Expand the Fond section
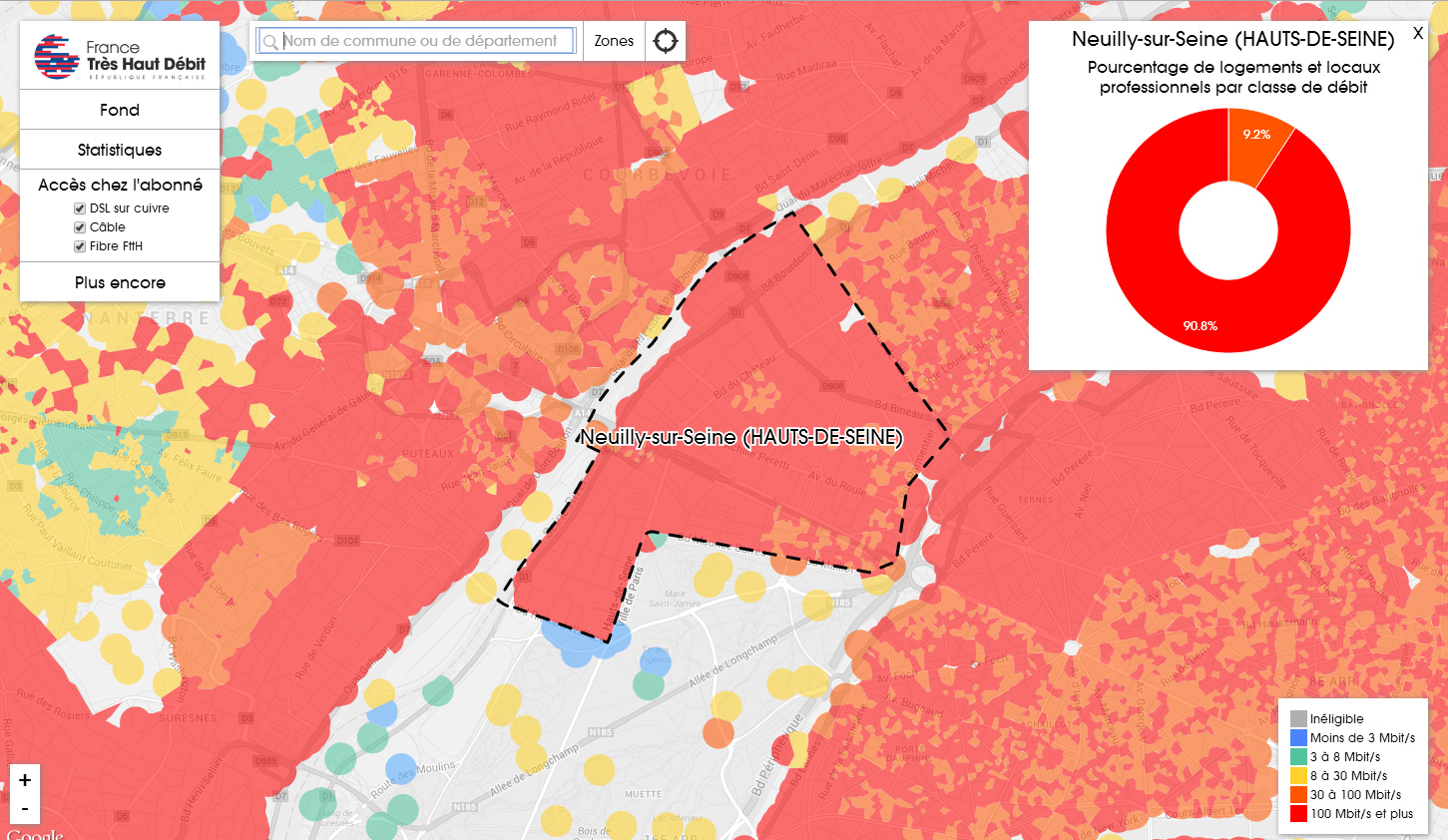1448x840 pixels. 120,110
